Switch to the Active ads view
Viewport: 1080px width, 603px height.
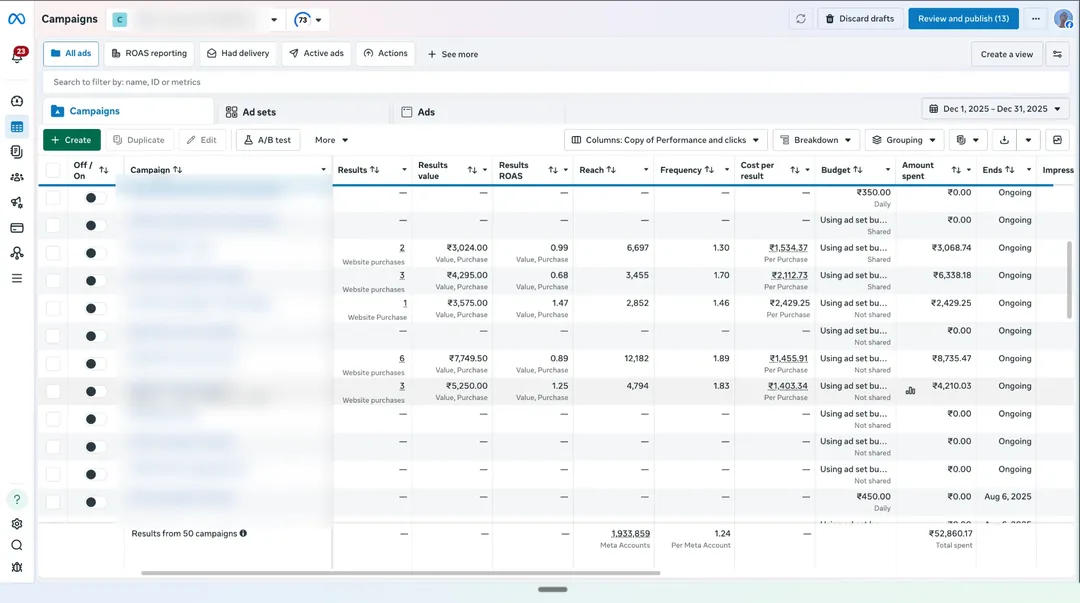coord(317,54)
